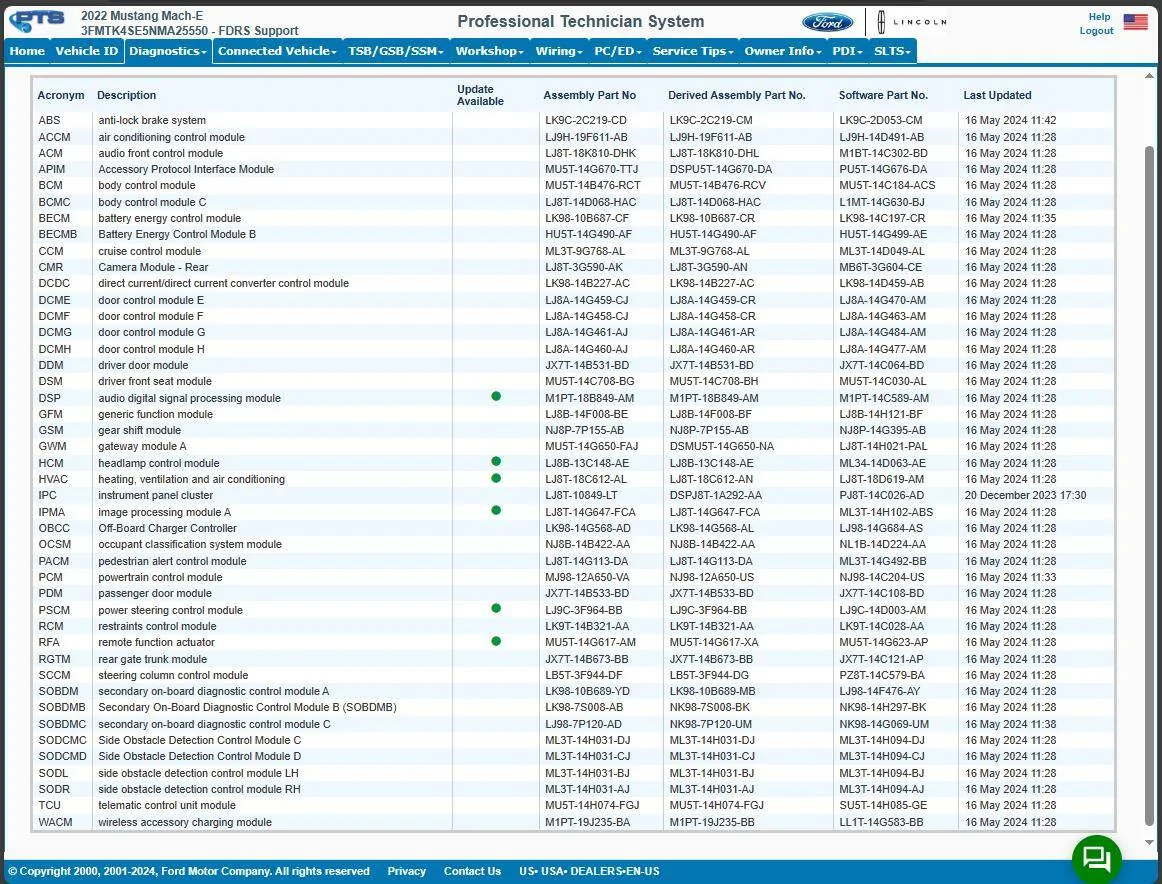Viewport: 1162px width, 884px height.
Task: Click the HCM update available green dot
Action: tap(496, 462)
